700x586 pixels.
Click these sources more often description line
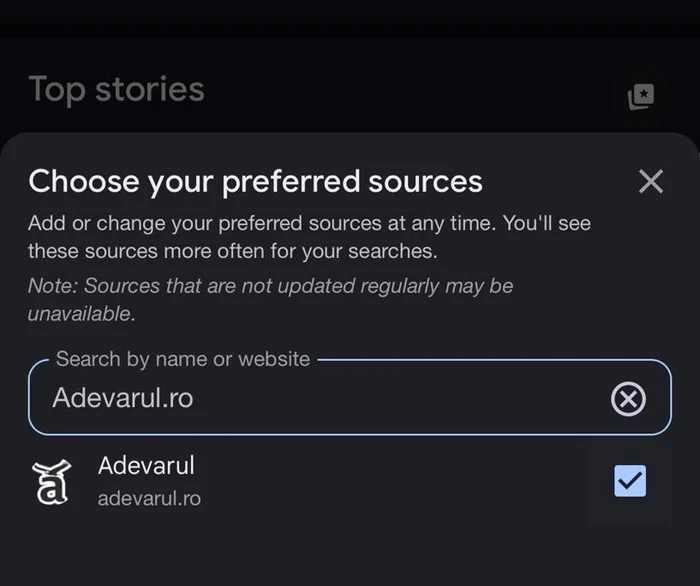tap(233, 251)
